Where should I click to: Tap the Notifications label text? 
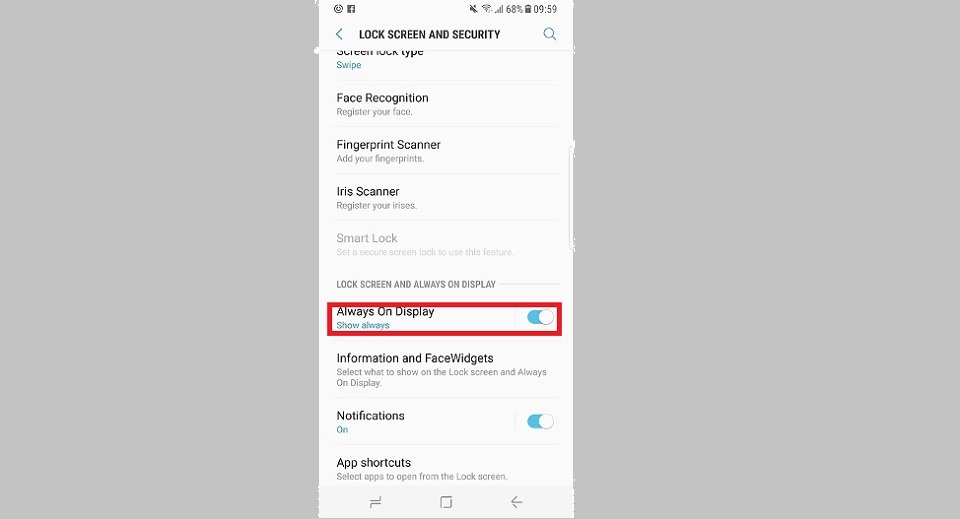point(370,416)
